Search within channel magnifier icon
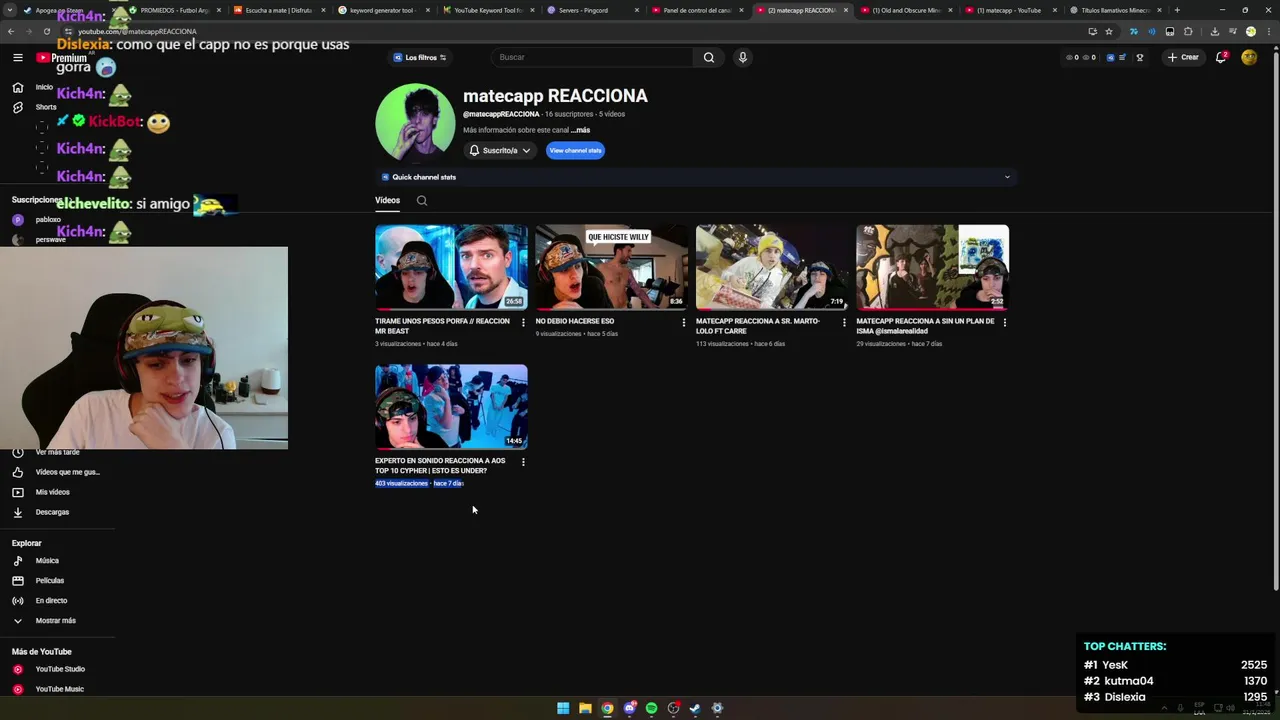The image size is (1280, 720). (422, 200)
